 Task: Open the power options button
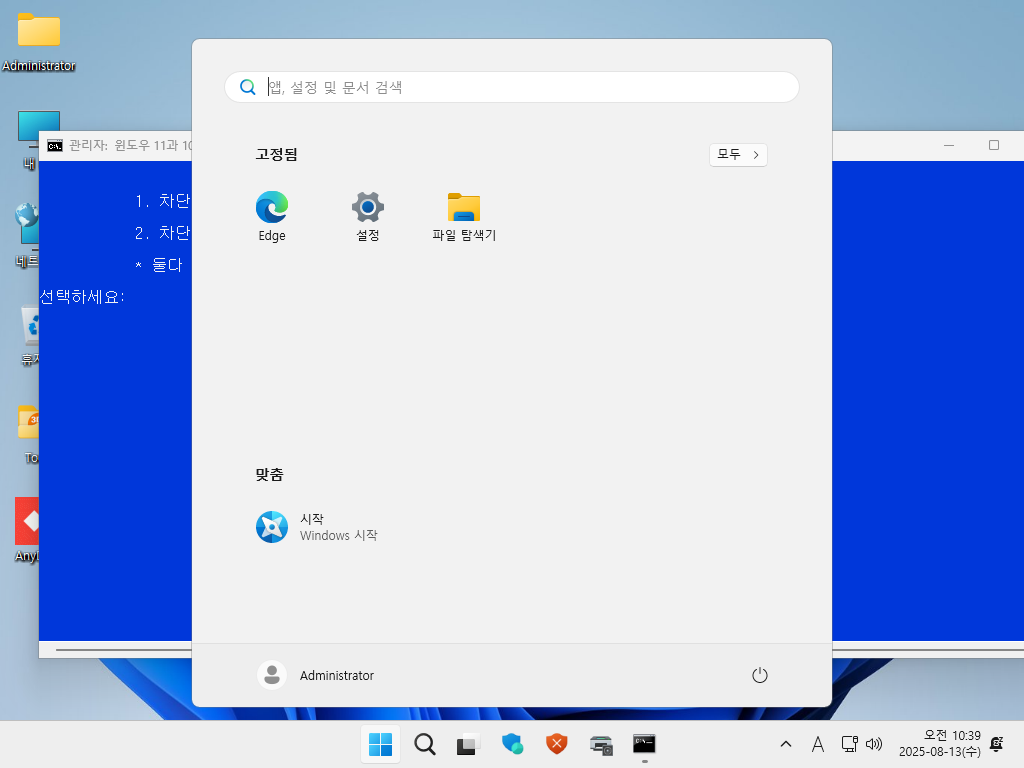click(x=760, y=675)
